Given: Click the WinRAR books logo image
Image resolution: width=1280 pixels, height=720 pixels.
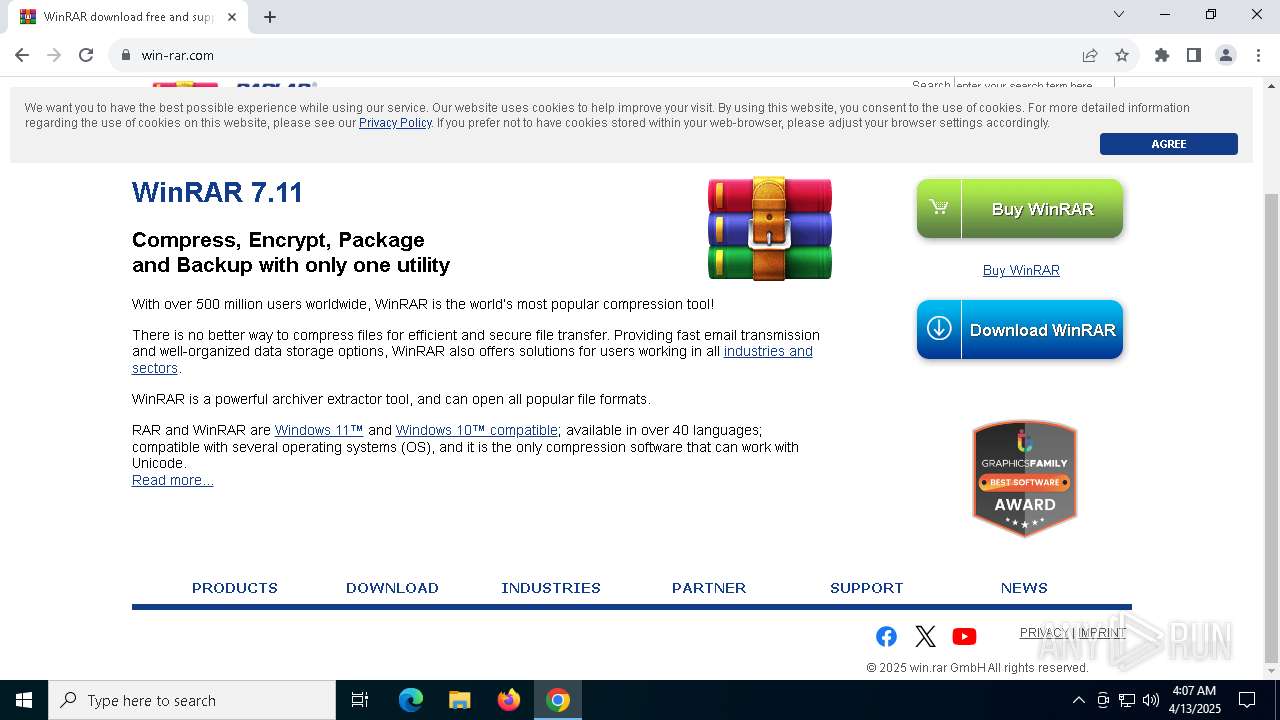Looking at the screenshot, I should click(770, 228).
